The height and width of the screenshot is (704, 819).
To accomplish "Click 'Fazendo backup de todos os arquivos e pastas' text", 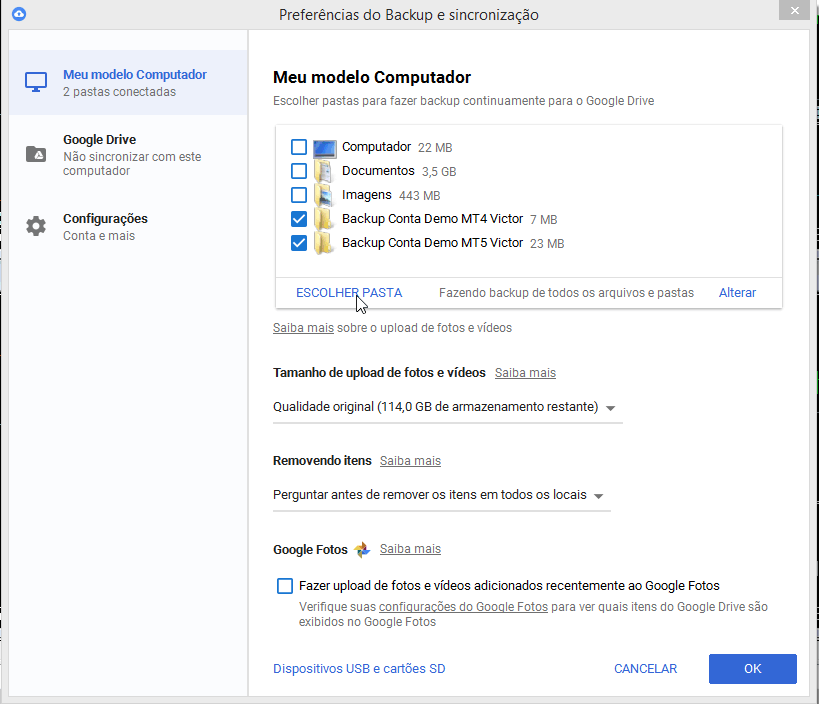I will [566, 293].
